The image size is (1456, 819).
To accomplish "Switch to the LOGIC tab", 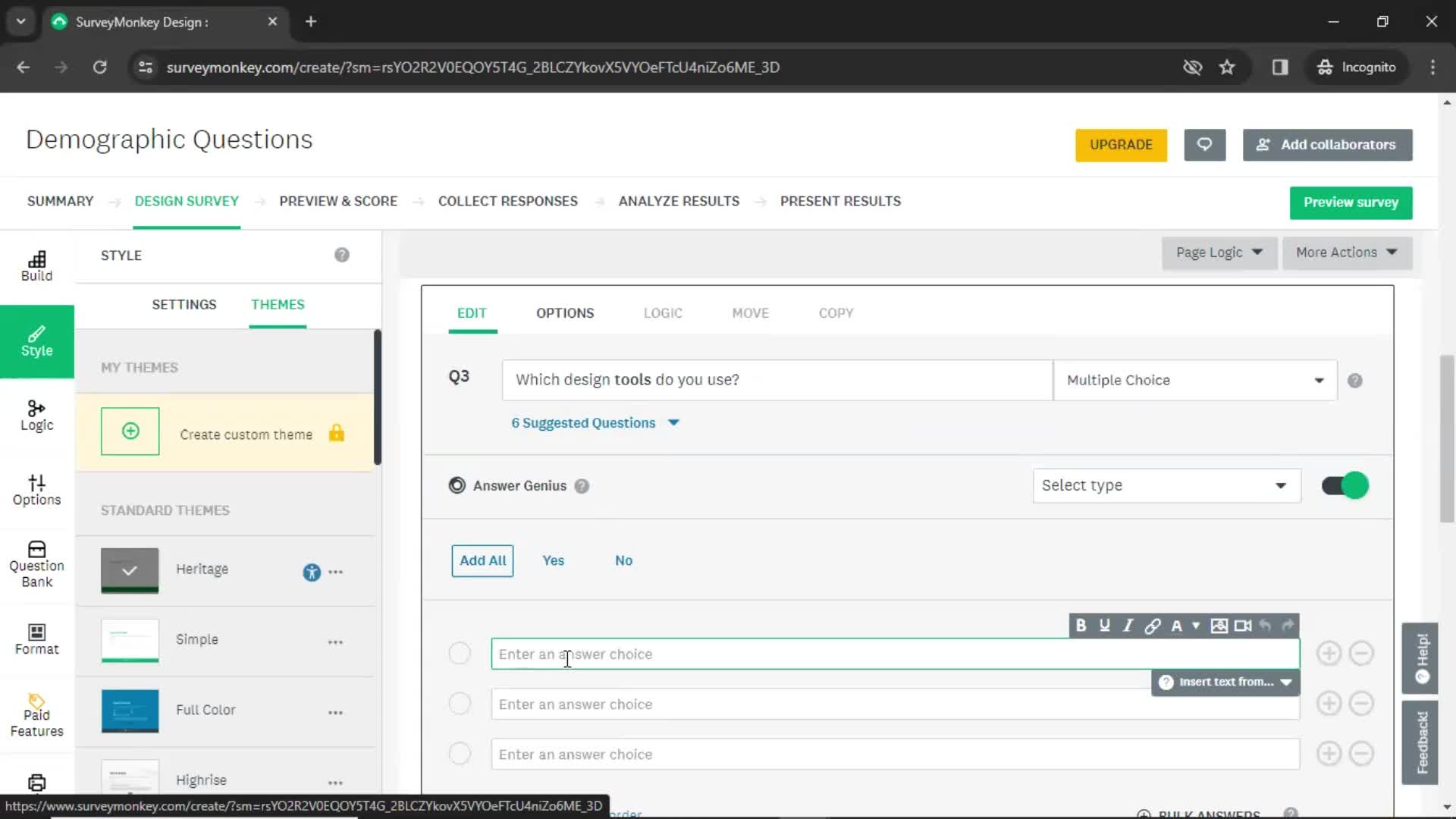I will pyautogui.click(x=664, y=313).
